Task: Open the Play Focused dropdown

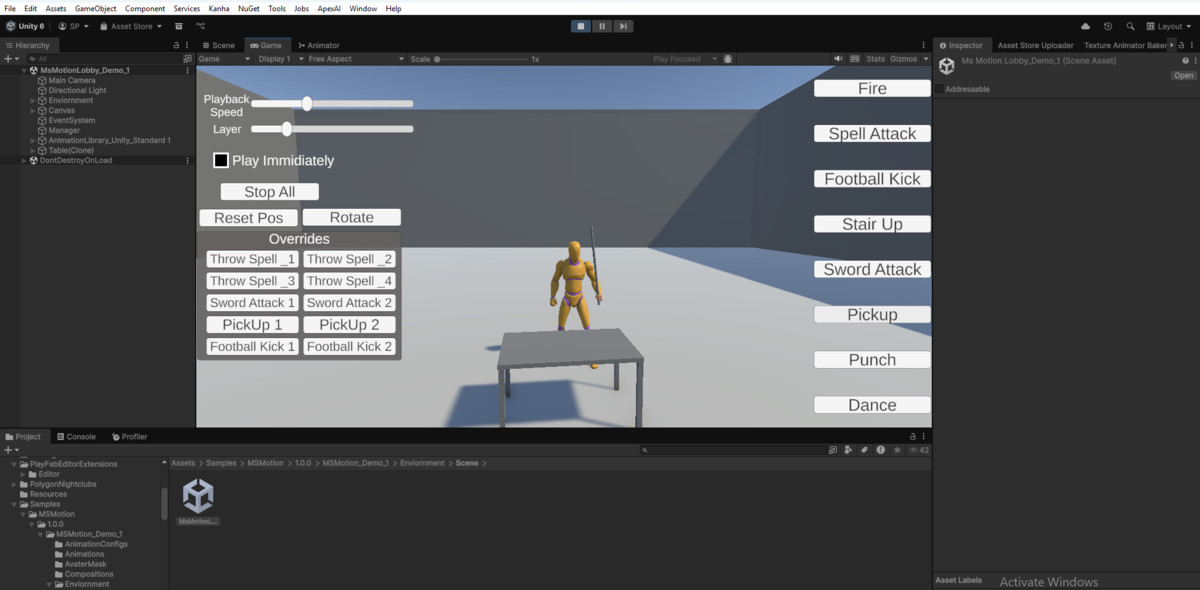Action: tap(685, 59)
